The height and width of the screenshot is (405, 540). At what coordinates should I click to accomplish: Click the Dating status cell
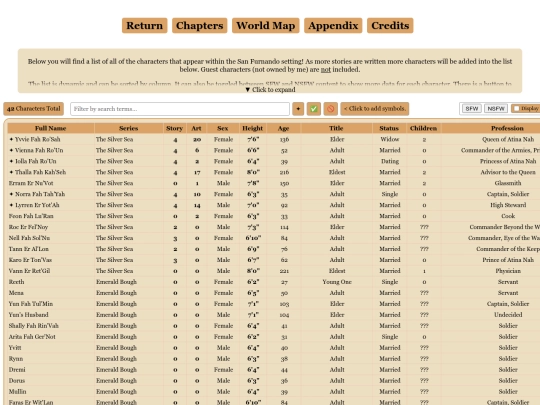click(x=390, y=161)
